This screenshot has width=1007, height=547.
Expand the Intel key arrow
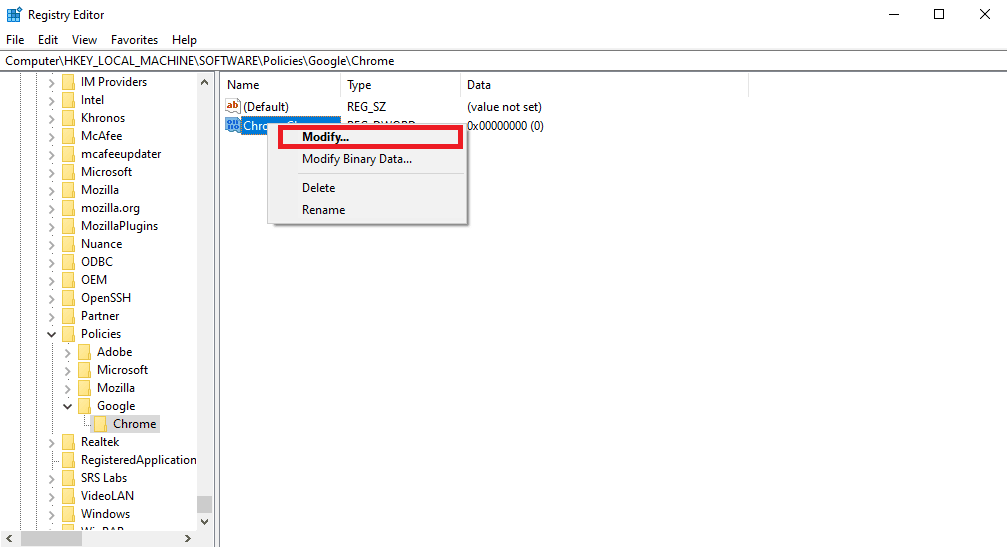(x=51, y=100)
